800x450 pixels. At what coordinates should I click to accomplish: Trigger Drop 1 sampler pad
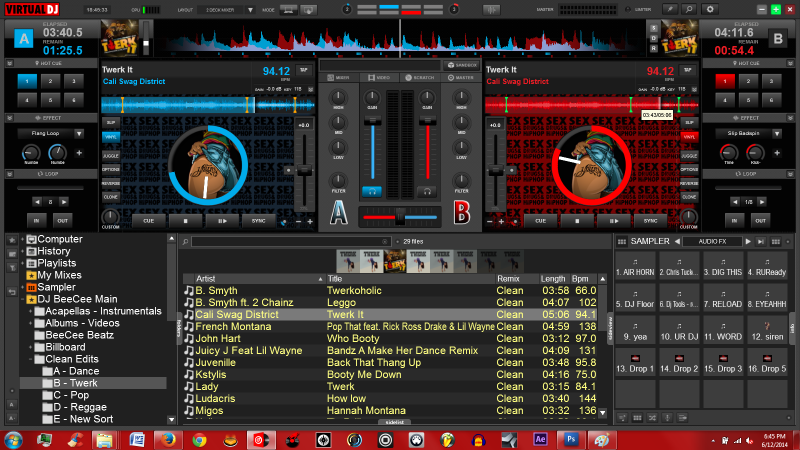coord(635,363)
